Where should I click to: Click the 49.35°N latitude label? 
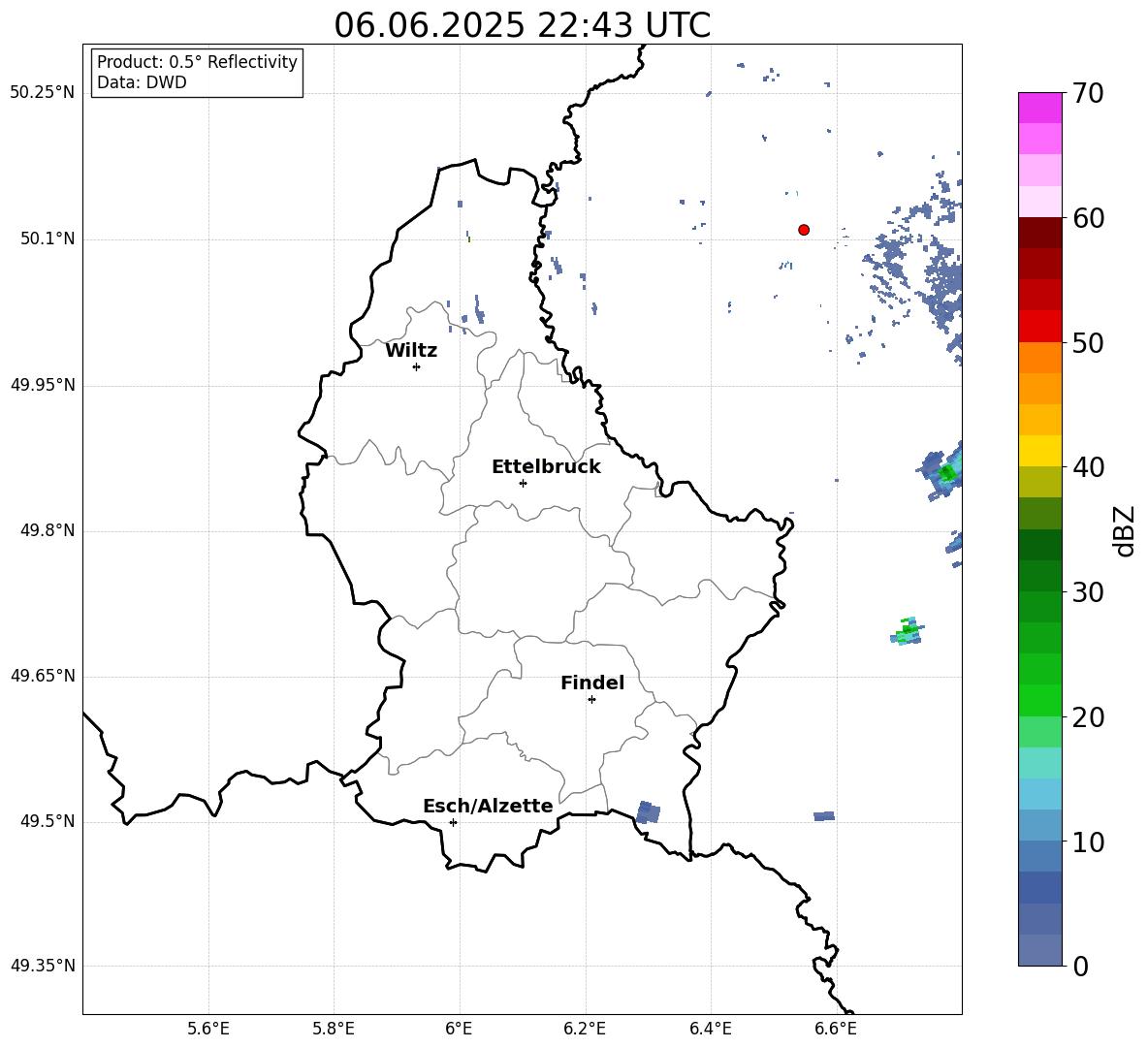pos(43,966)
